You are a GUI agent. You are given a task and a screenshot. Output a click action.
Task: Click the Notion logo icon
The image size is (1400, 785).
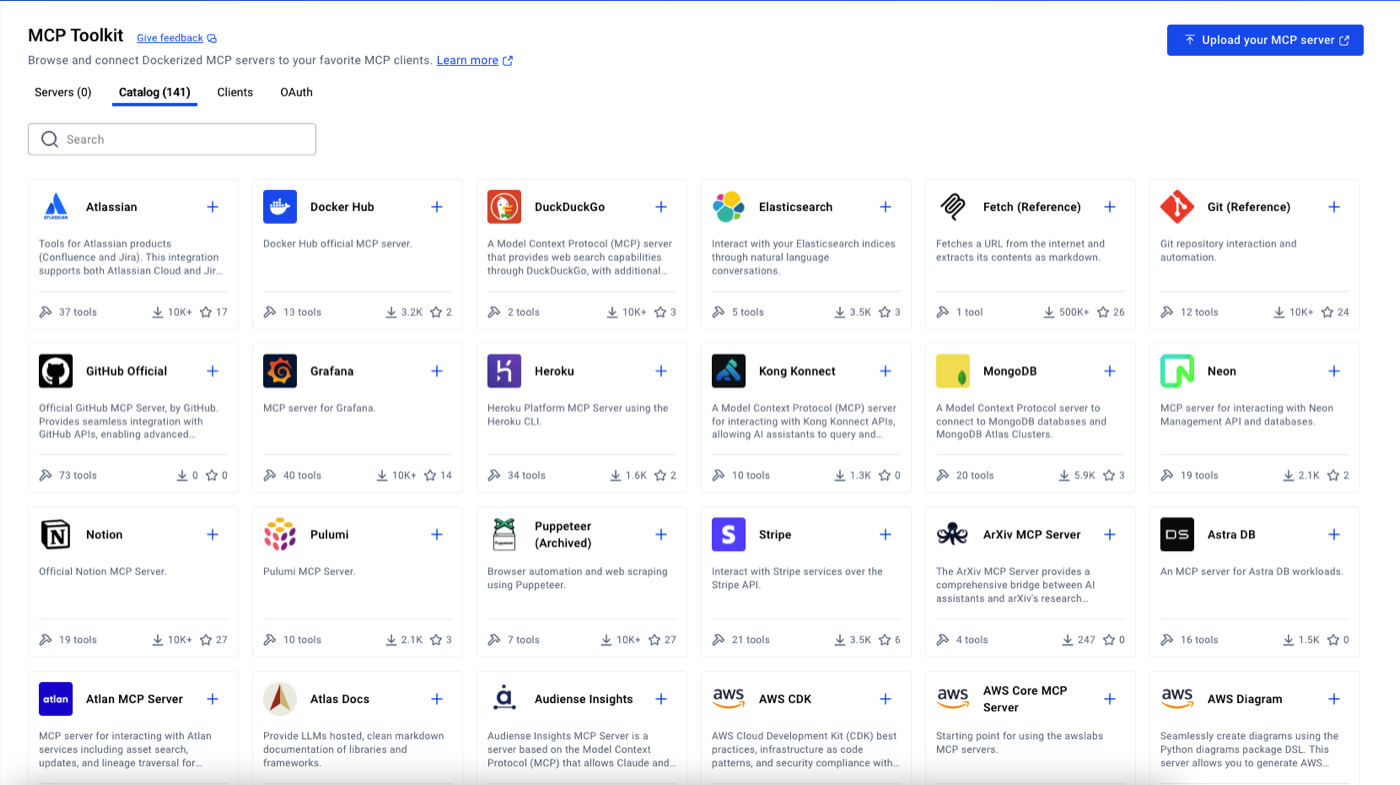[x=56, y=535]
